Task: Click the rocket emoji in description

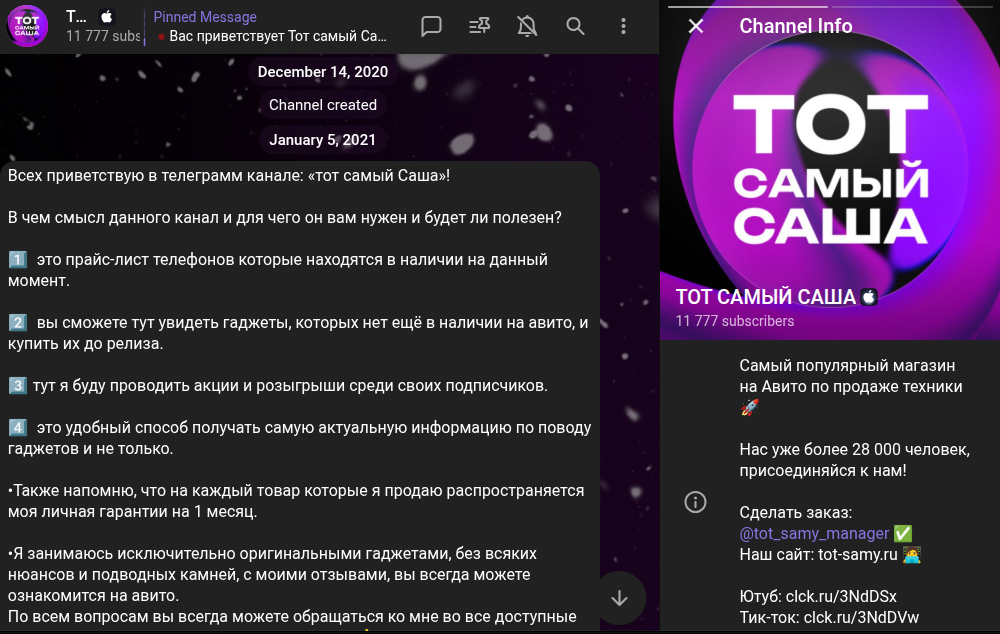Action: coord(749,407)
